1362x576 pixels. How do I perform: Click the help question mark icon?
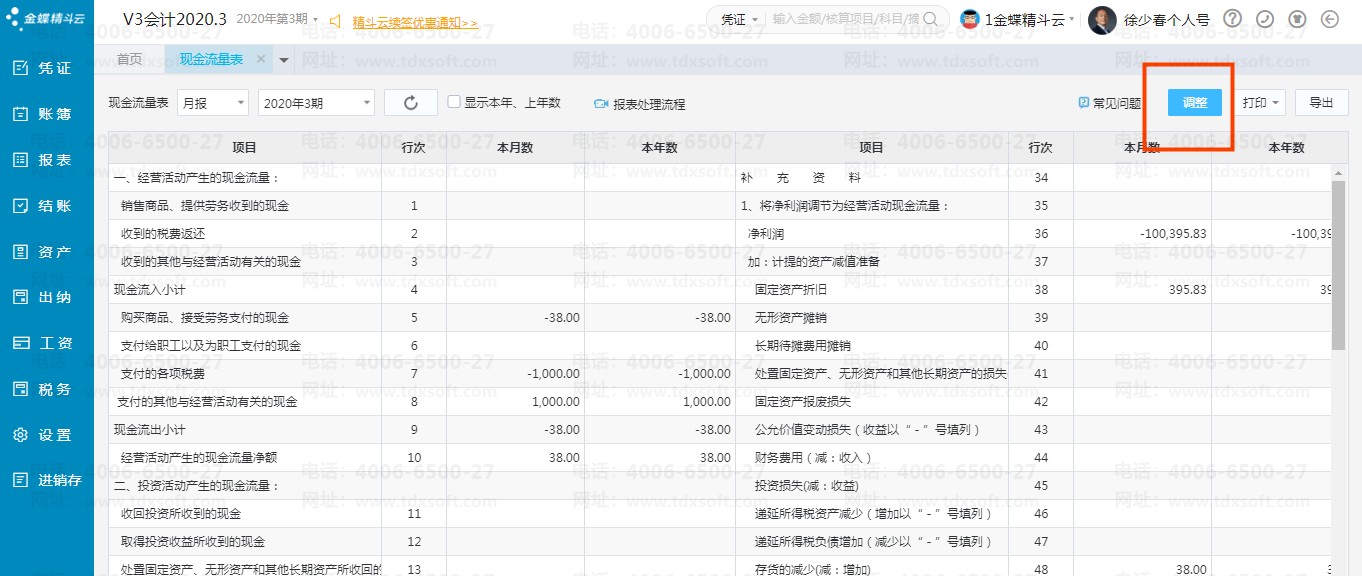click(1233, 19)
